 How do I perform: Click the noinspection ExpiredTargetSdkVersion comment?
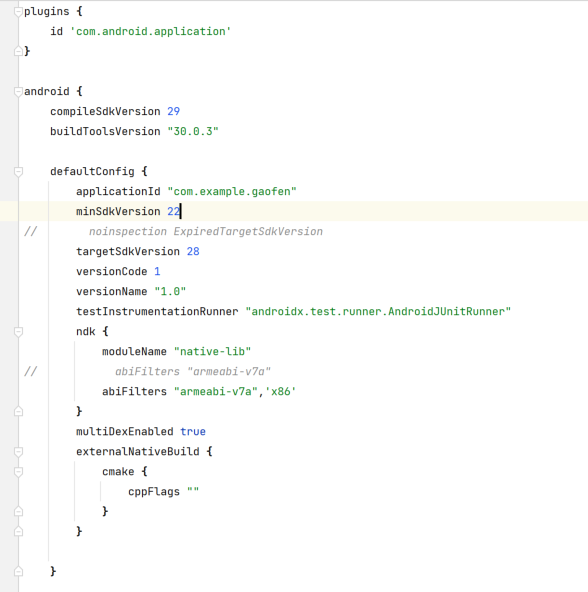[206, 231]
